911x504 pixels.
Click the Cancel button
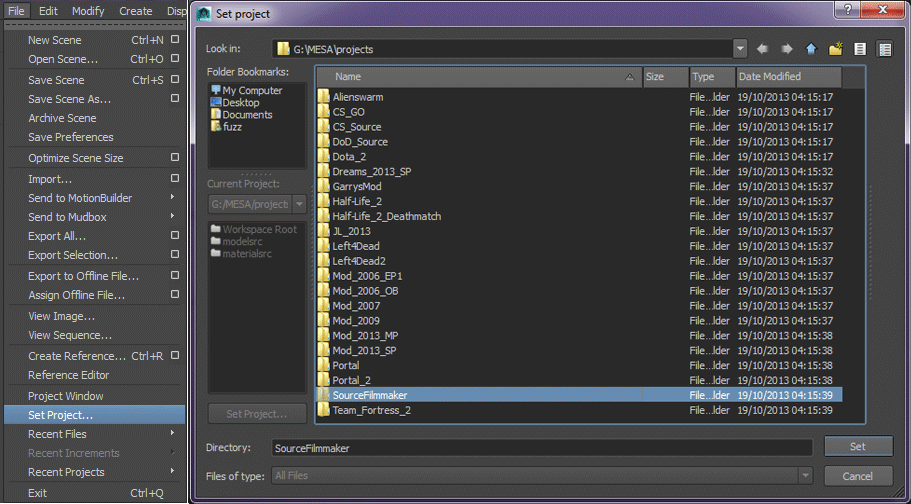coord(858,476)
